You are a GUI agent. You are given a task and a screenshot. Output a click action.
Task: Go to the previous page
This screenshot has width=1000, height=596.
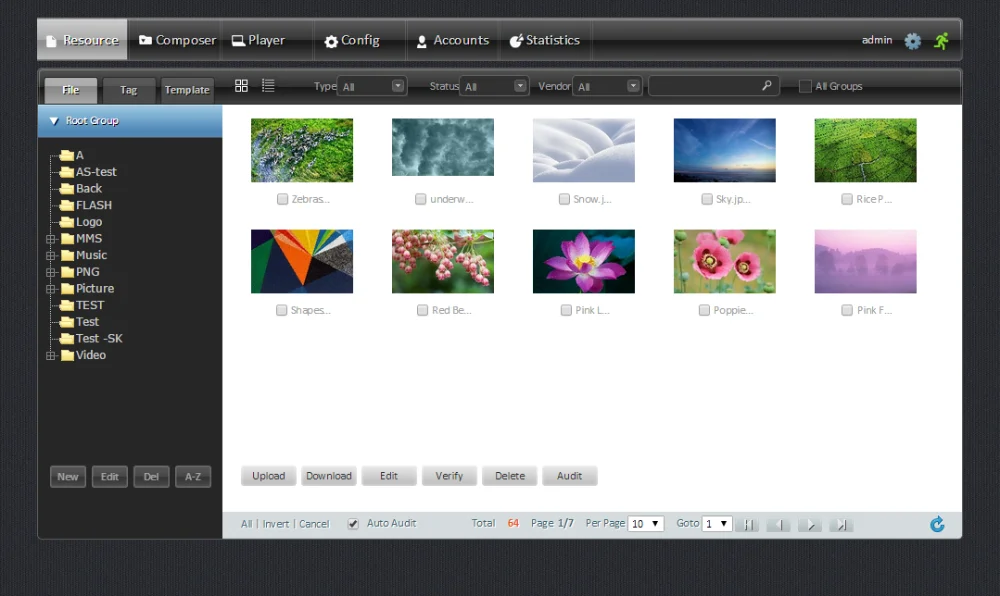pos(779,525)
